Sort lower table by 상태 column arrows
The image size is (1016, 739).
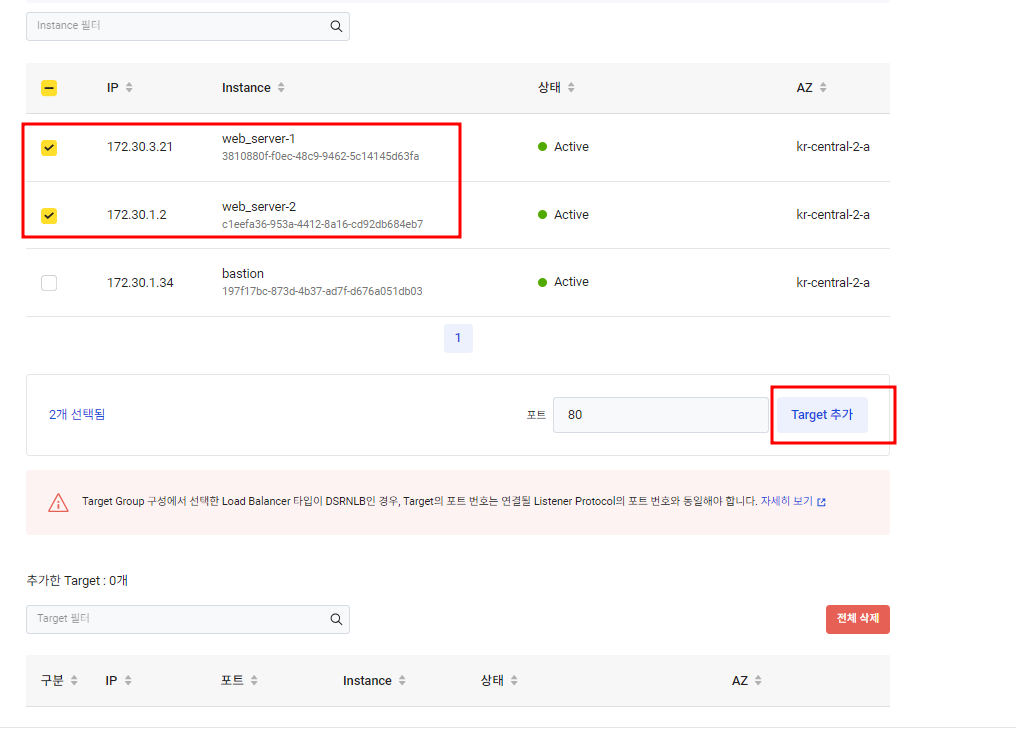[514, 680]
